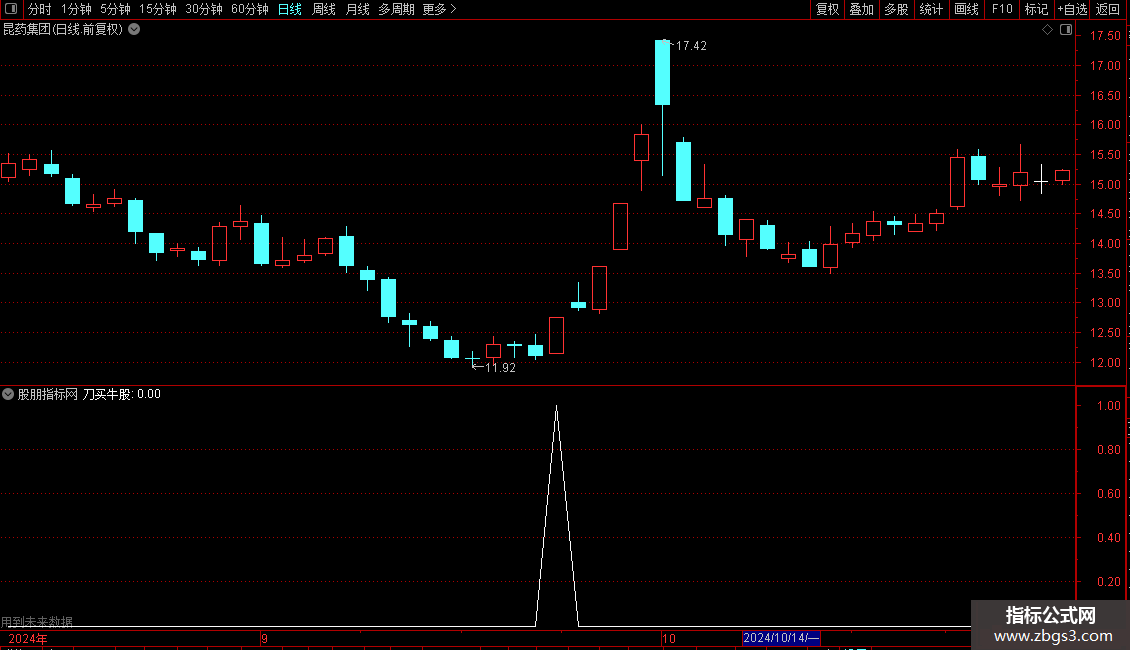This screenshot has width=1130, height=650.
Task: Add stock with +自选 button
Action: click(x=1072, y=9)
